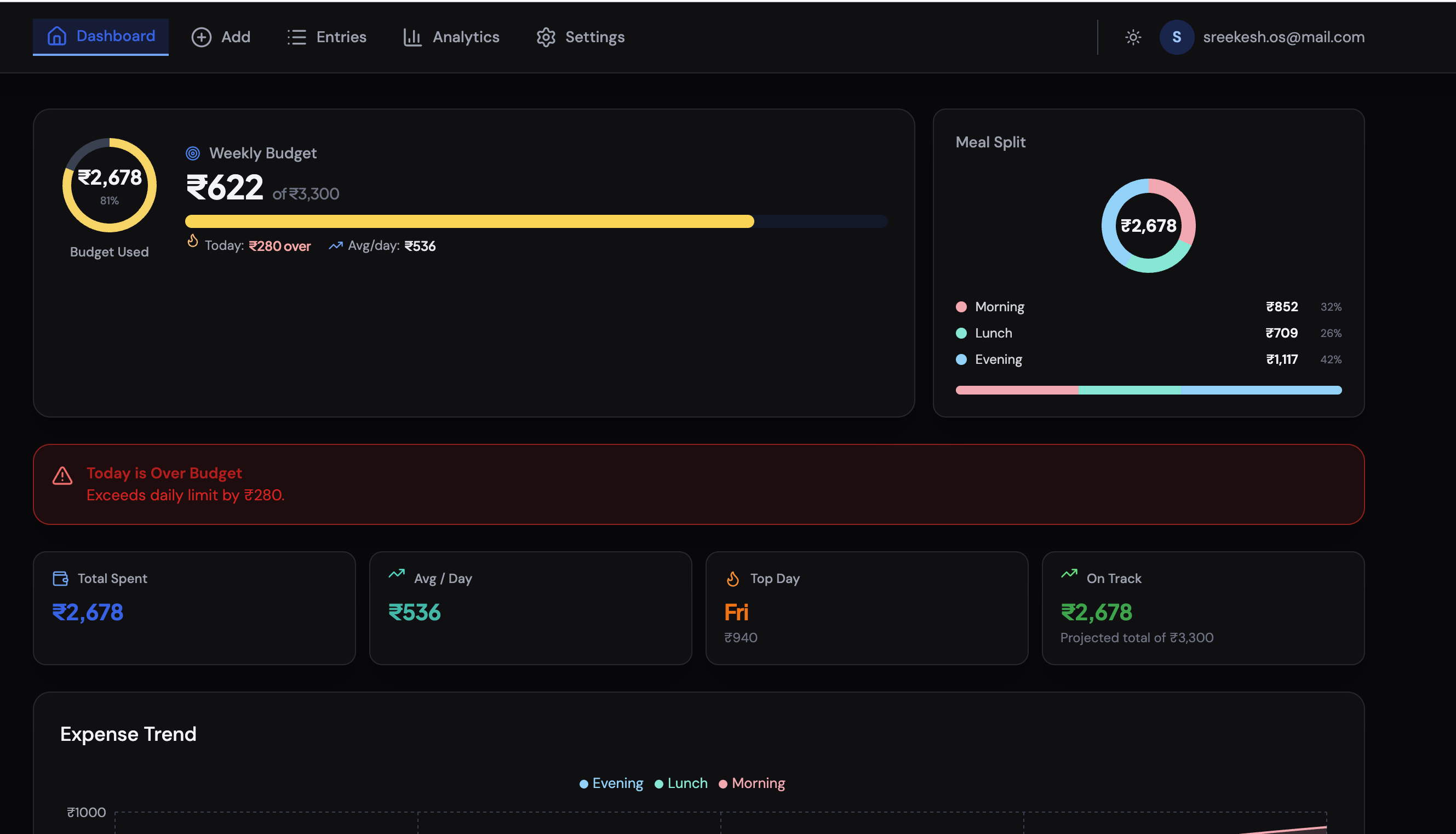Viewport: 1456px width, 834px height.
Task: Click the trend icon on Avg / Day card
Action: [397, 574]
